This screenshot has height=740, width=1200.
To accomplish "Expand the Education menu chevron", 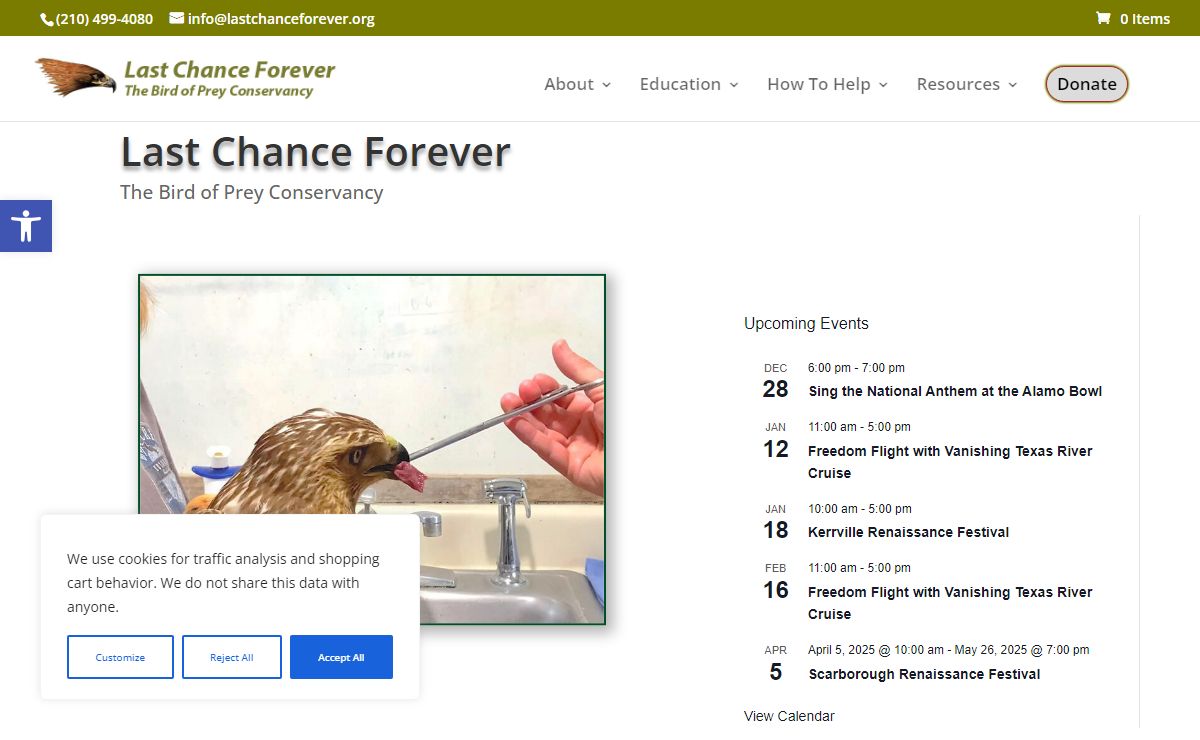I will 734,85.
